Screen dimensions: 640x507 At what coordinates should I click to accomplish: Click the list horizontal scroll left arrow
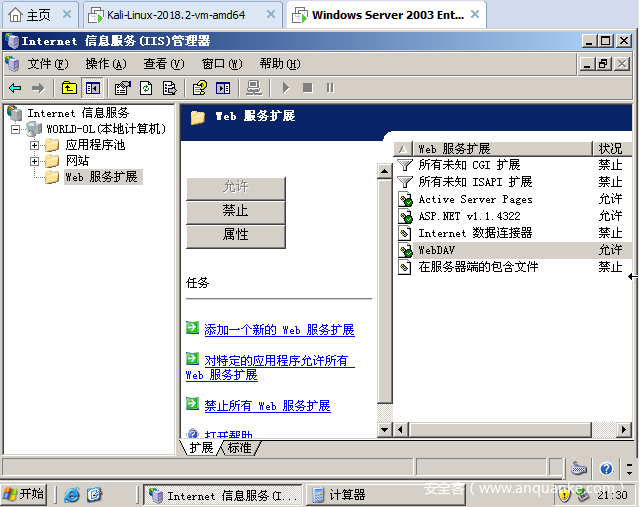(400, 429)
